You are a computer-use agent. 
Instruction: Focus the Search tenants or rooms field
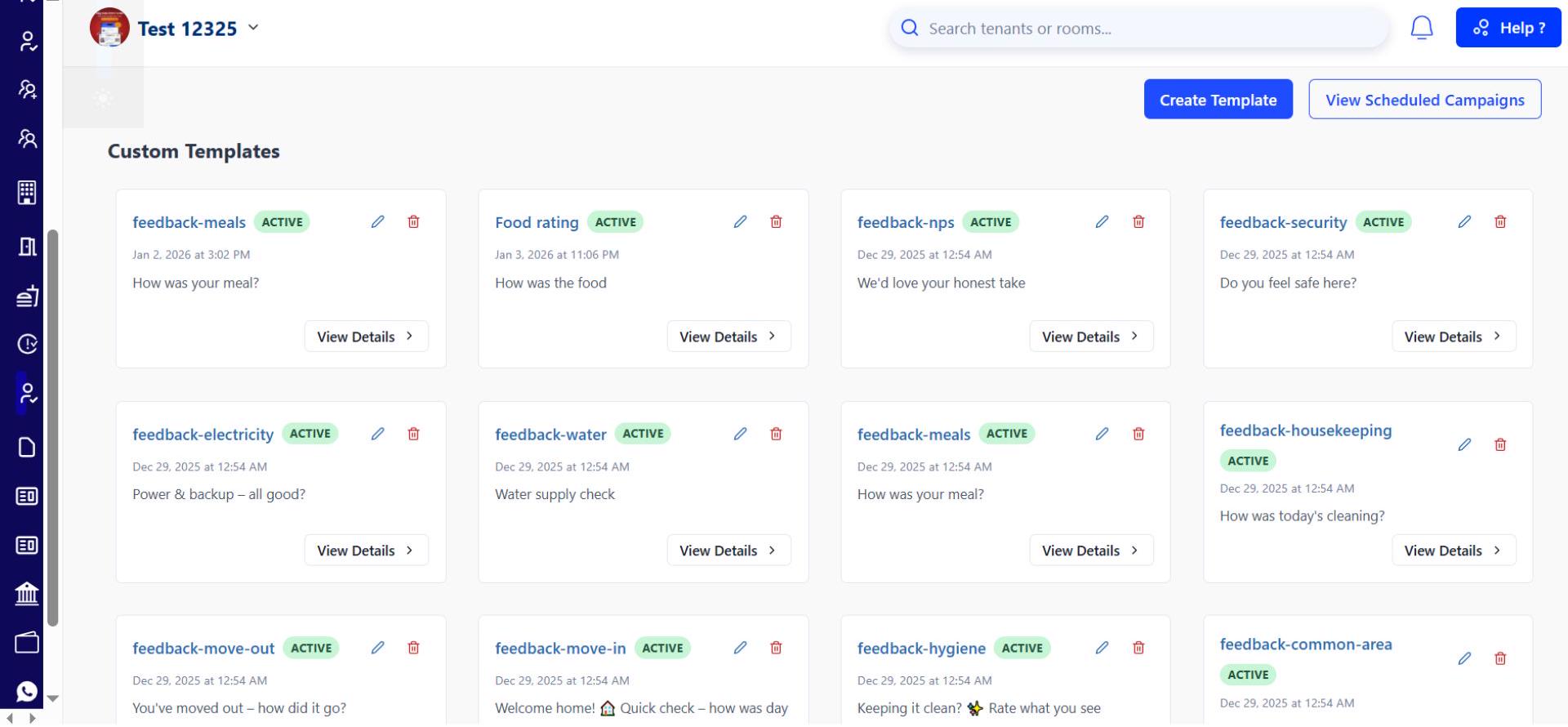(1143, 29)
